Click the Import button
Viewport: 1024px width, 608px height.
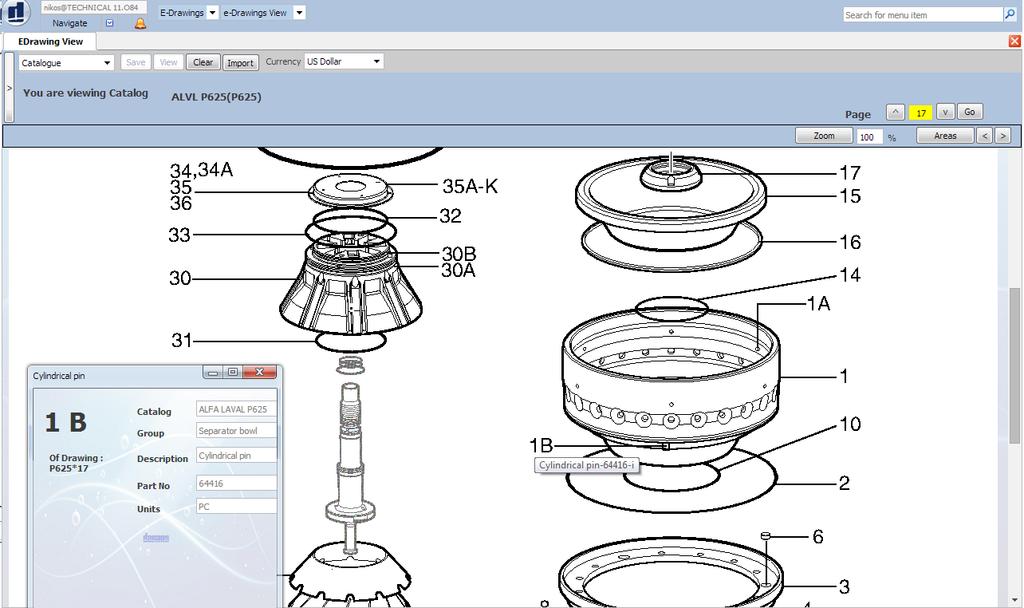[240, 63]
